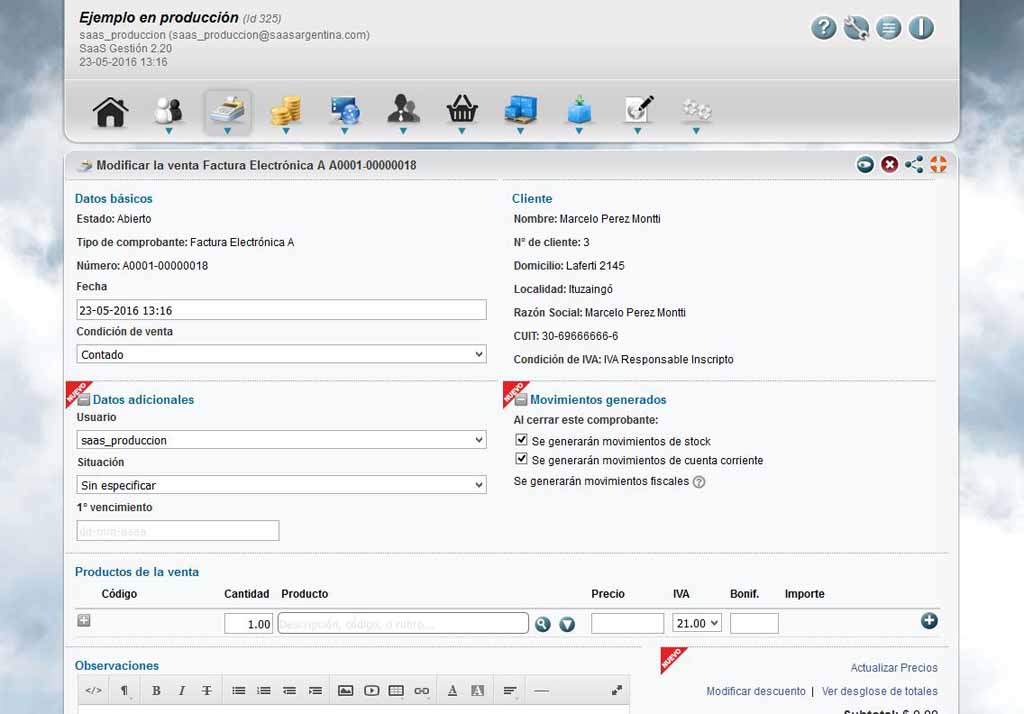
Task: Click the Producto description search field
Action: pyautogui.click(x=403, y=623)
